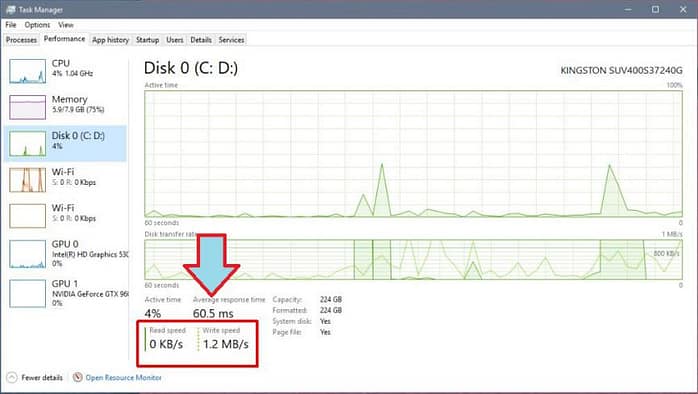
Task: Open the Details tab
Action: [201, 40]
